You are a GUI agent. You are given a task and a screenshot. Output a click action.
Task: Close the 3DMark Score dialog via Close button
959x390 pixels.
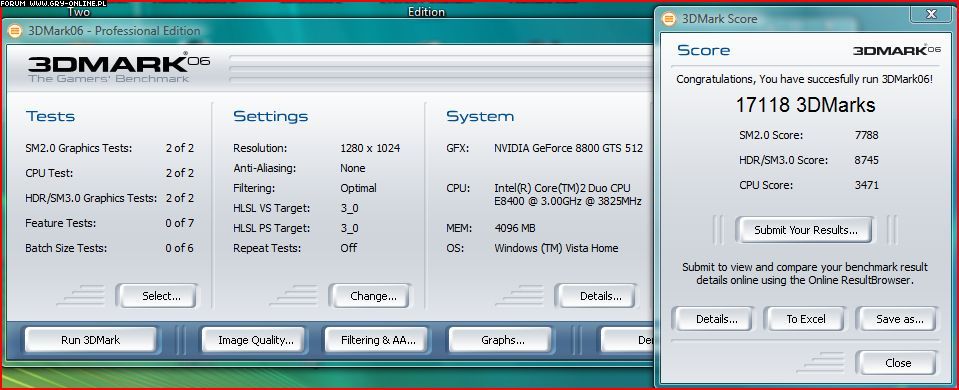897,363
